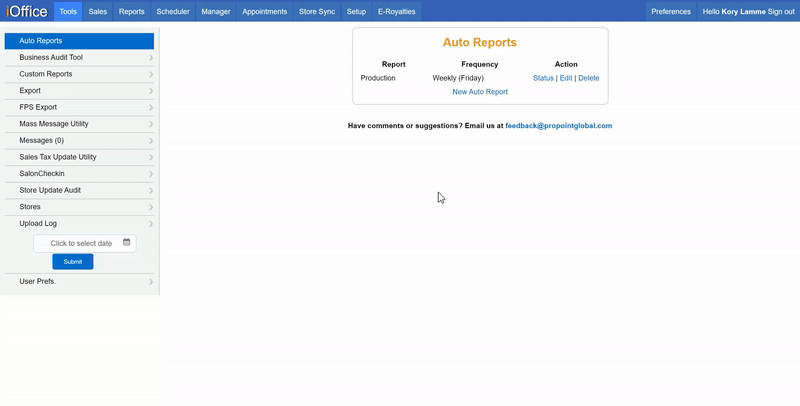Open the calendar icon in date field
The height and width of the screenshot is (406, 800).
click(x=127, y=242)
